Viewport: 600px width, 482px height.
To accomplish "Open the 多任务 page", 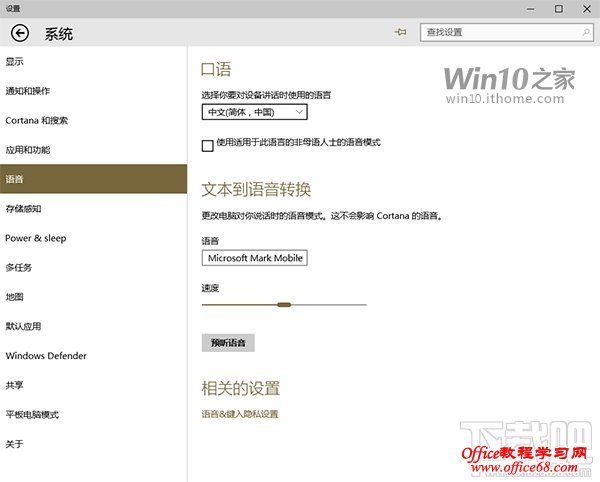I will coord(93,267).
